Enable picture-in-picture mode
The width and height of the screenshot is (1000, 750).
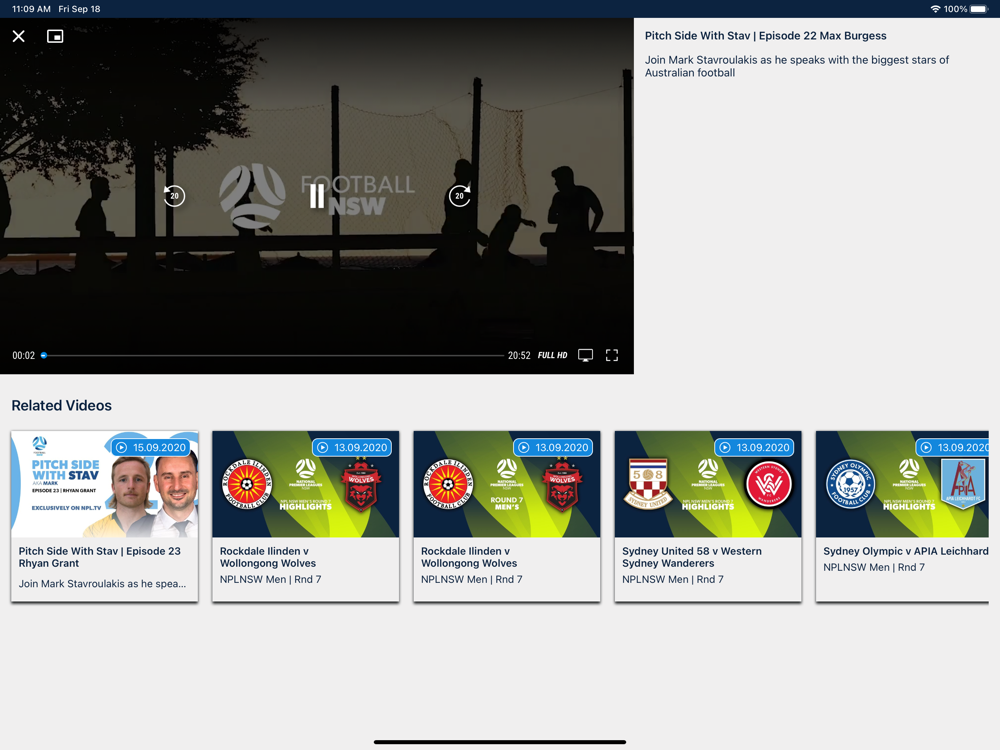[55, 36]
